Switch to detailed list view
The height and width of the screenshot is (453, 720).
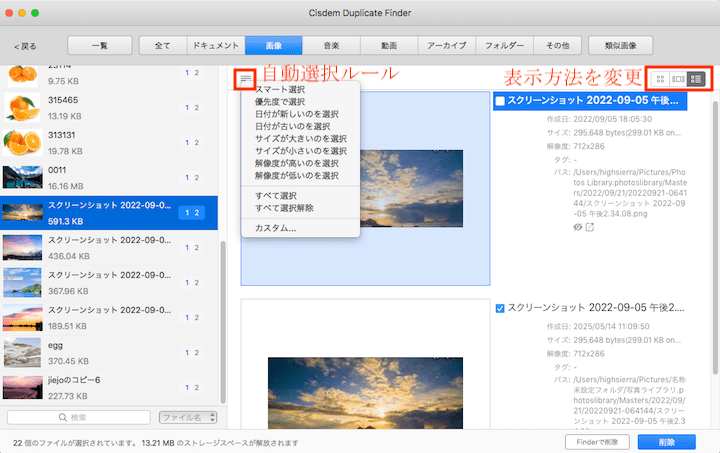pyautogui.click(x=697, y=78)
